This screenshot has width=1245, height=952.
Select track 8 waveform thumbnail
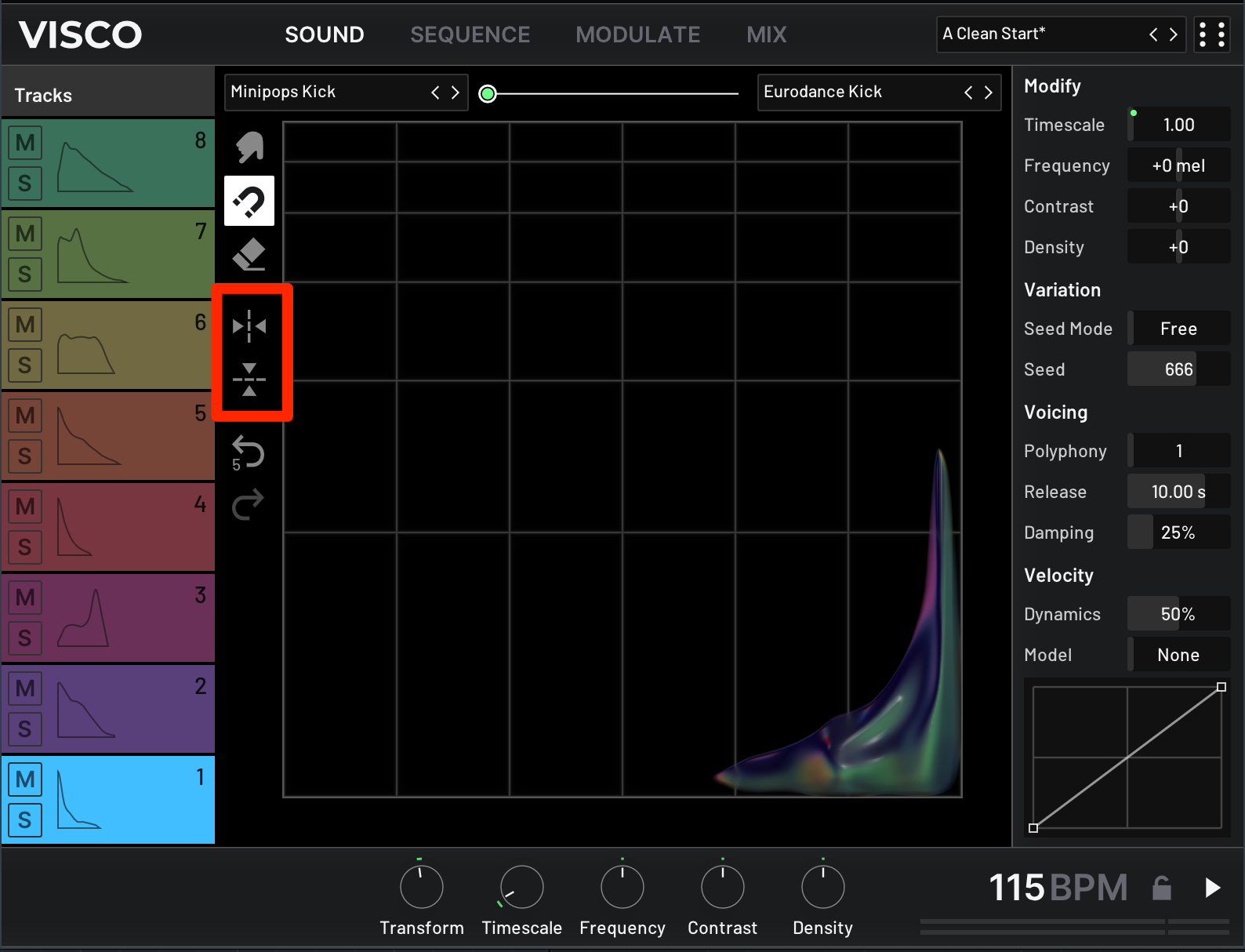(94, 166)
